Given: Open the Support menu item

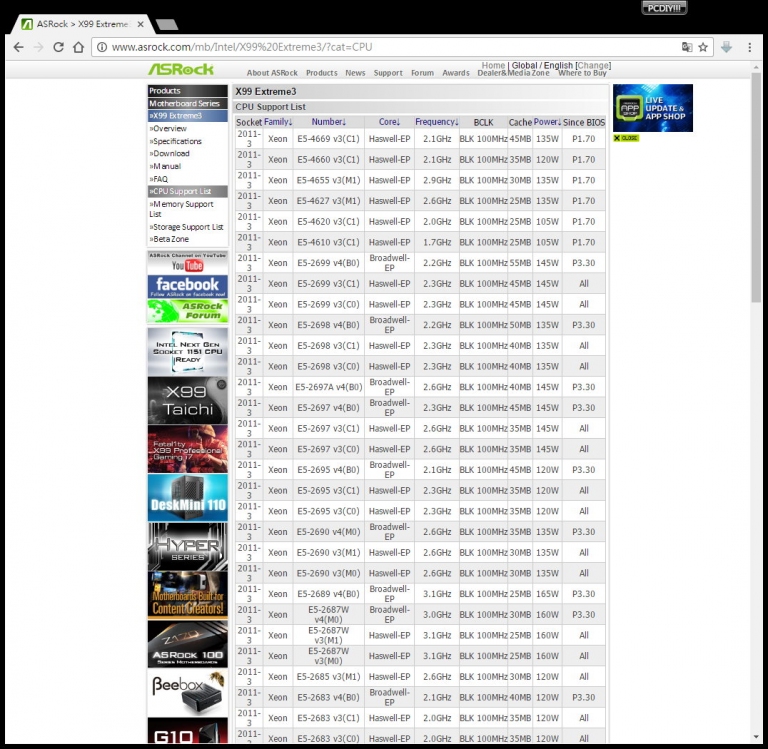Looking at the screenshot, I should click(388, 73).
